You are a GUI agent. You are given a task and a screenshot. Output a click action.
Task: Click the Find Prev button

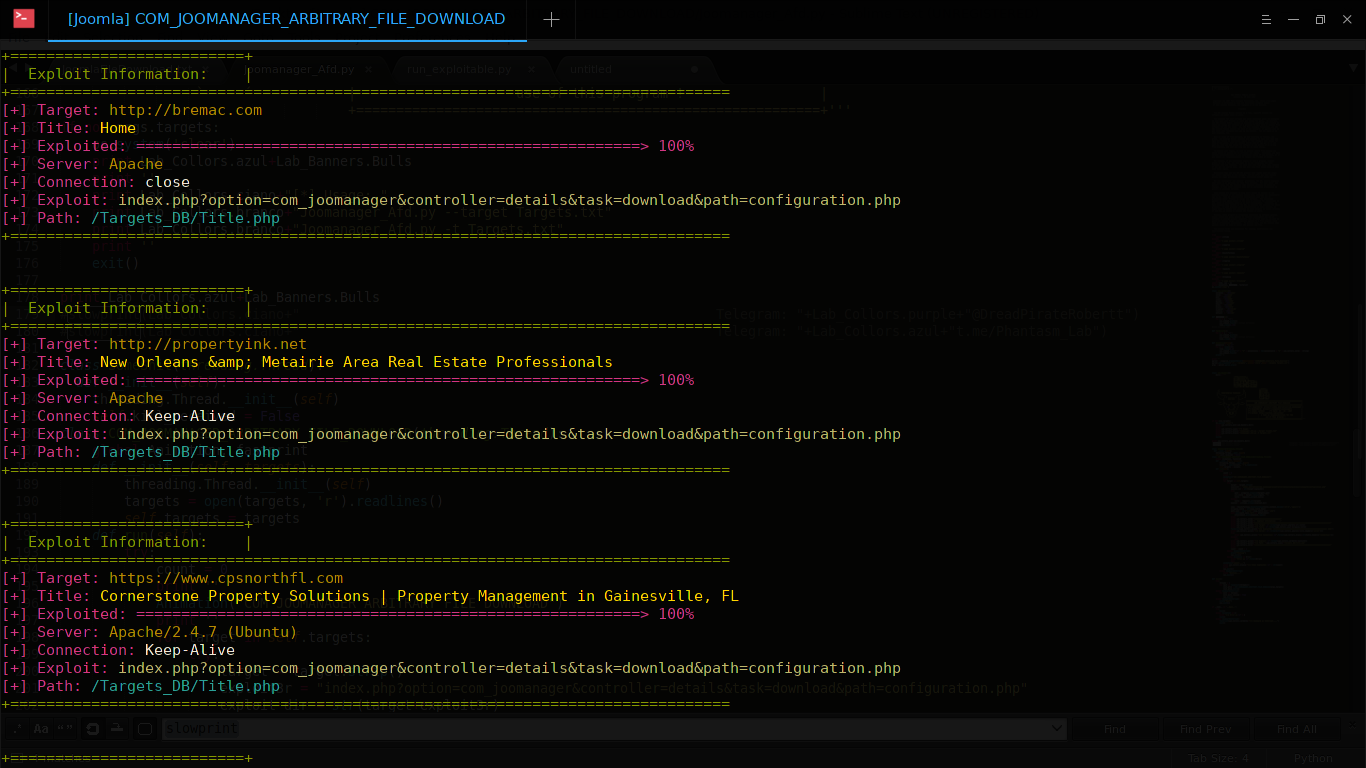point(1205,729)
